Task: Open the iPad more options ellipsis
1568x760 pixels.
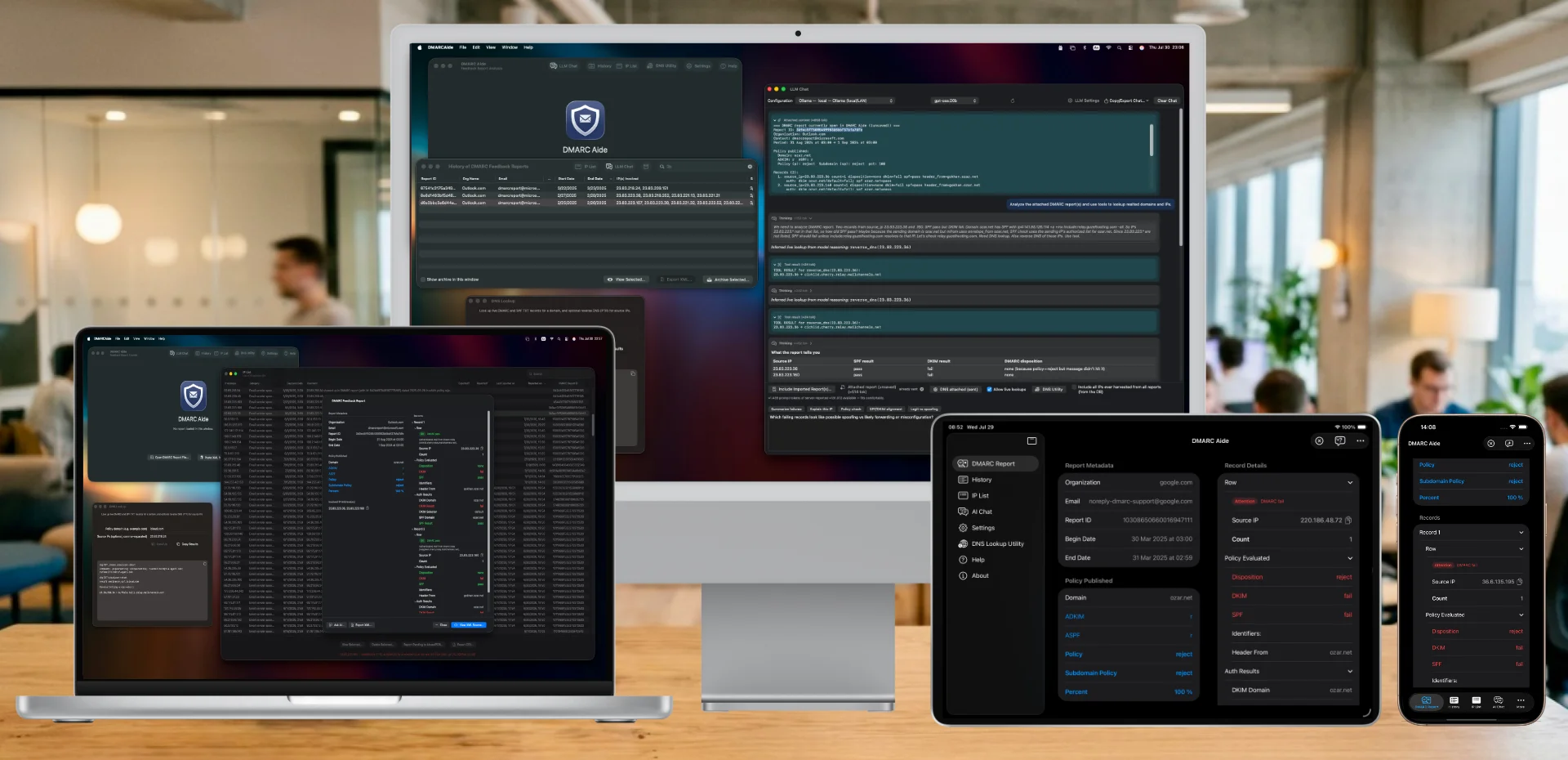Action: 1361,440
